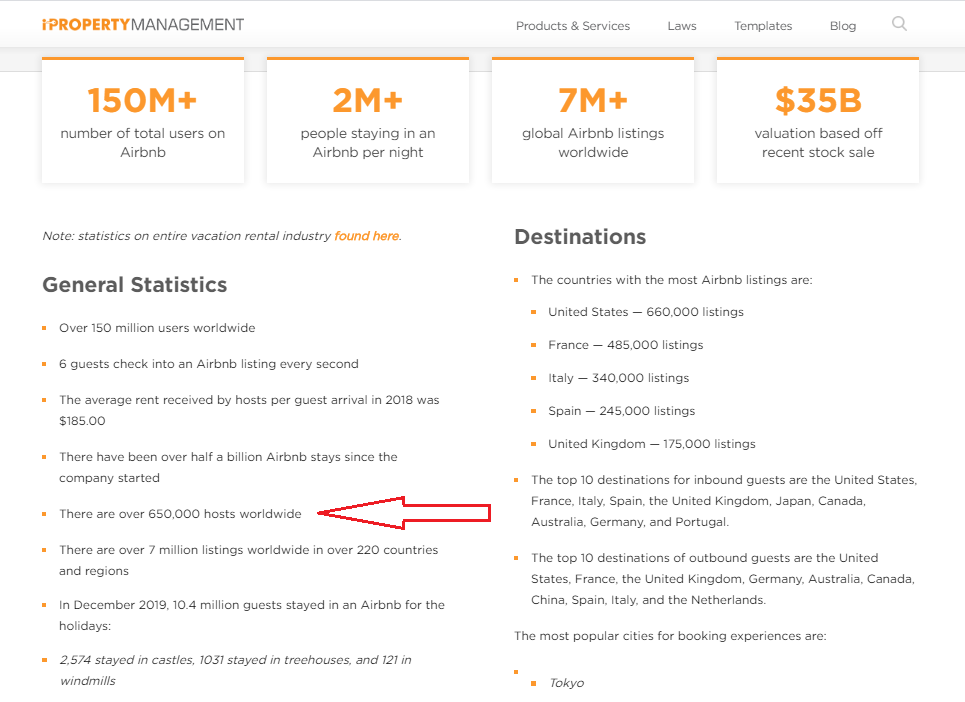
Task: Click the 650,000 hosts worldwide bullet
Action: pos(180,513)
